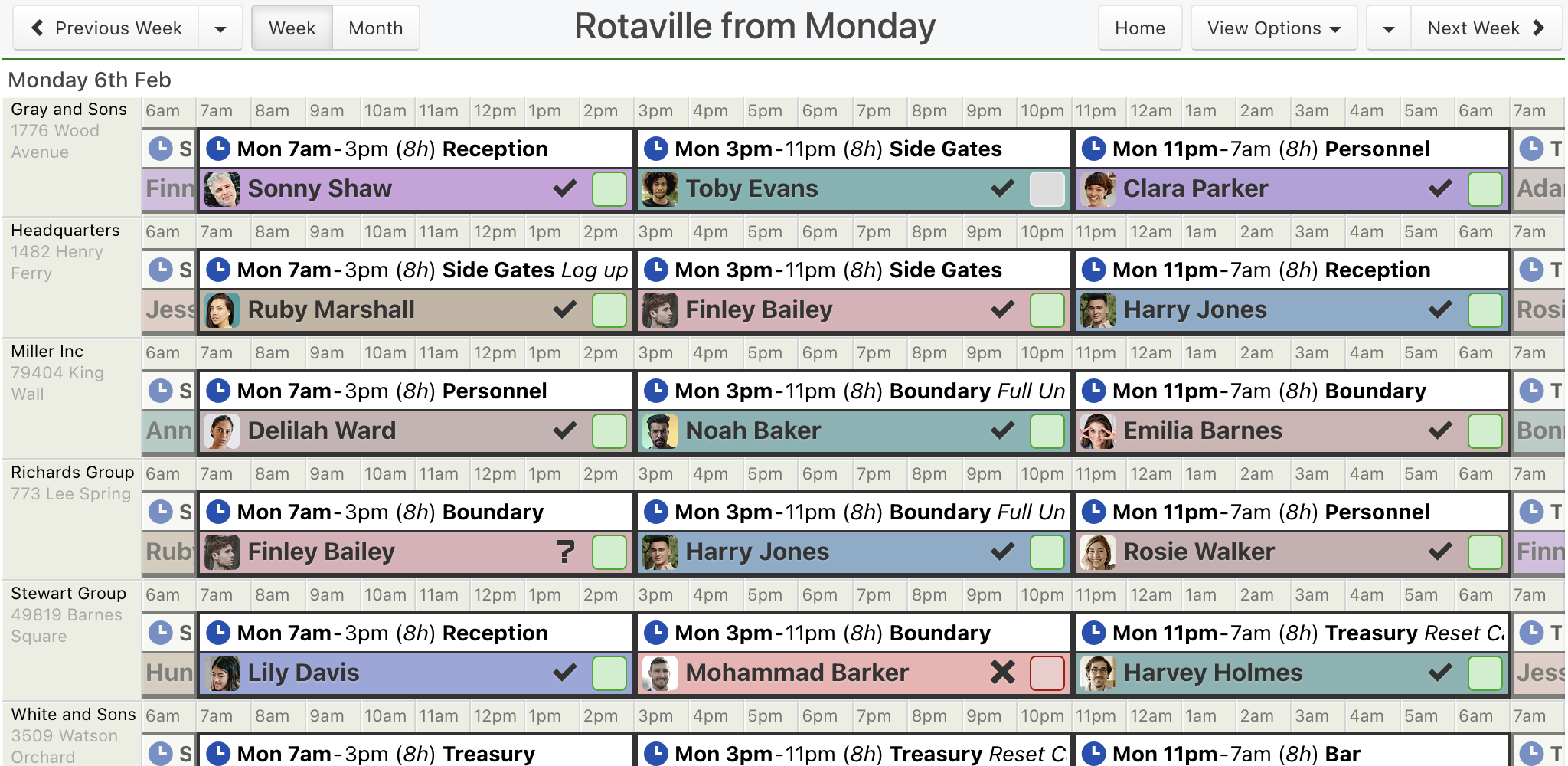
Task: Click Sonny Shaw's confirmed checkmark icon
Action: (x=565, y=188)
